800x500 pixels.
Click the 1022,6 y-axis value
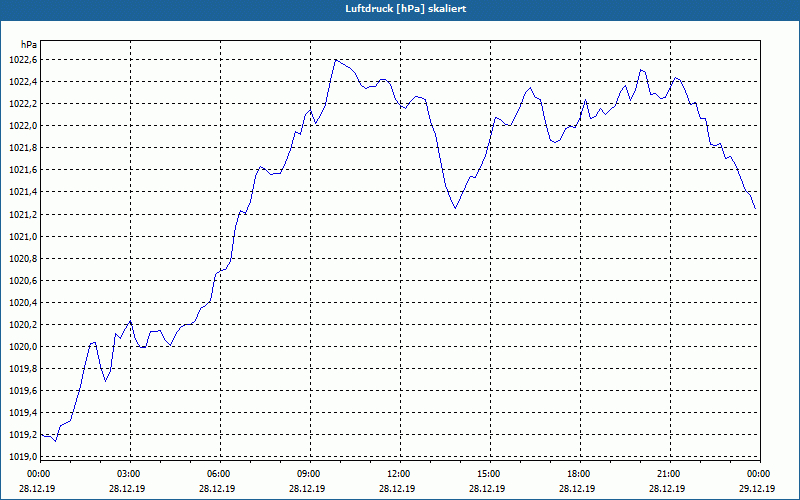pos(22,60)
